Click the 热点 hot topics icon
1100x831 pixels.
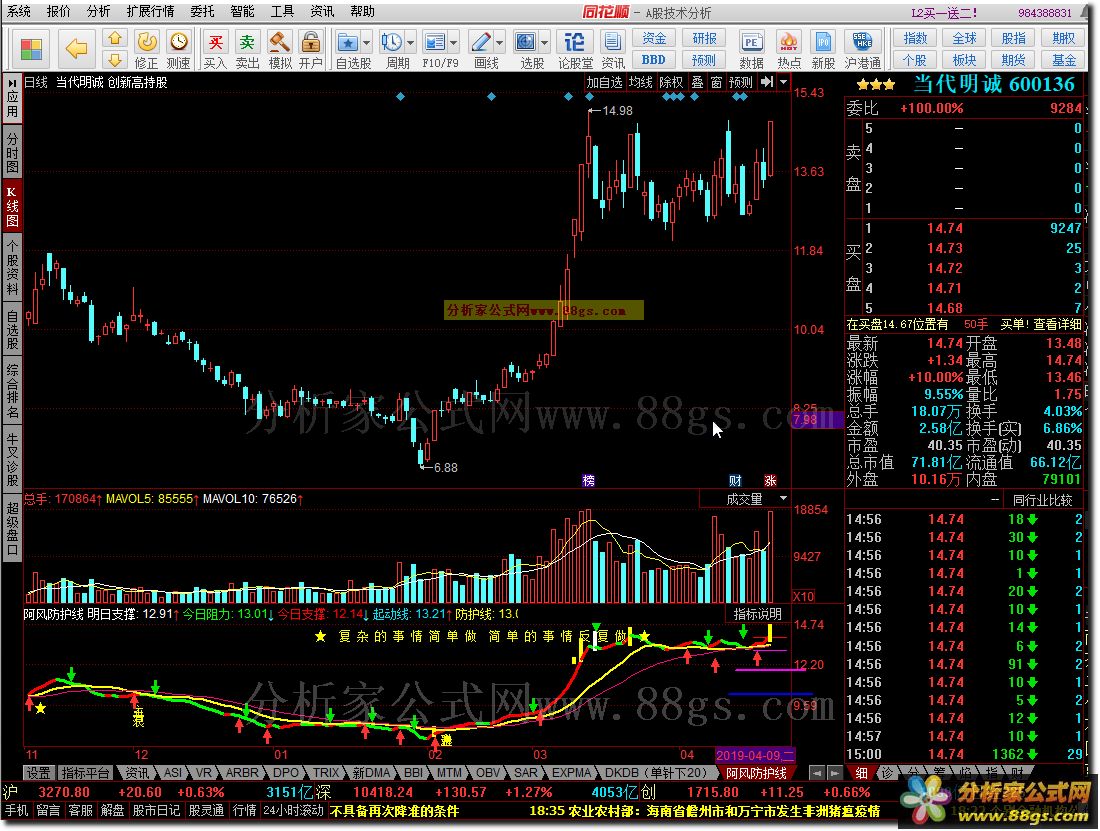789,49
